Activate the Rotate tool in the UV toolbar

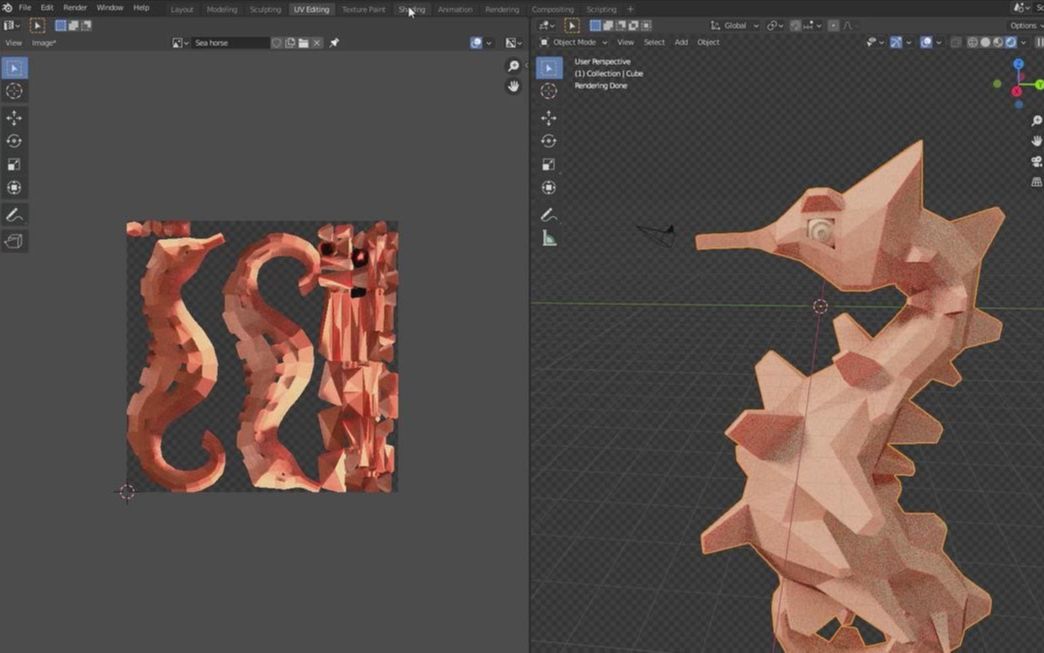pyautogui.click(x=14, y=140)
